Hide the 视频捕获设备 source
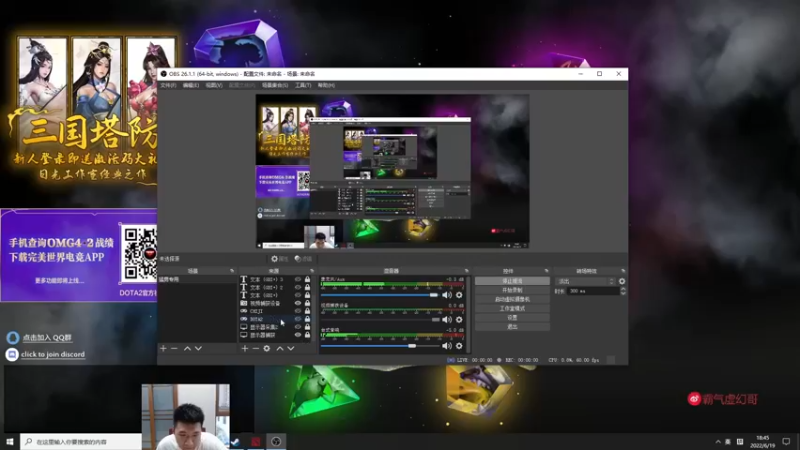 pyautogui.click(x=298, y=303)
